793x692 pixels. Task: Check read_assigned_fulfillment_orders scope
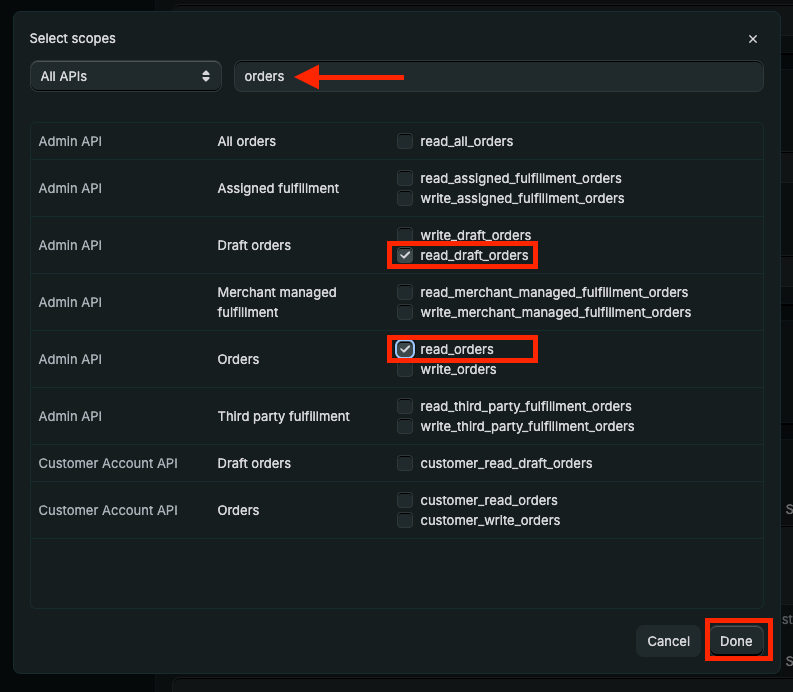[x=405, y=178]
